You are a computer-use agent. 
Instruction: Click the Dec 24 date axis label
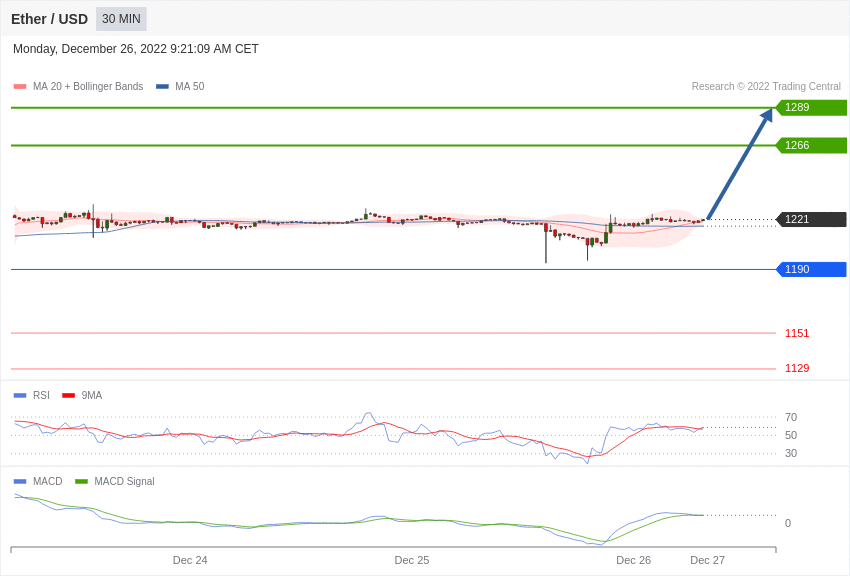click(190, 560)
